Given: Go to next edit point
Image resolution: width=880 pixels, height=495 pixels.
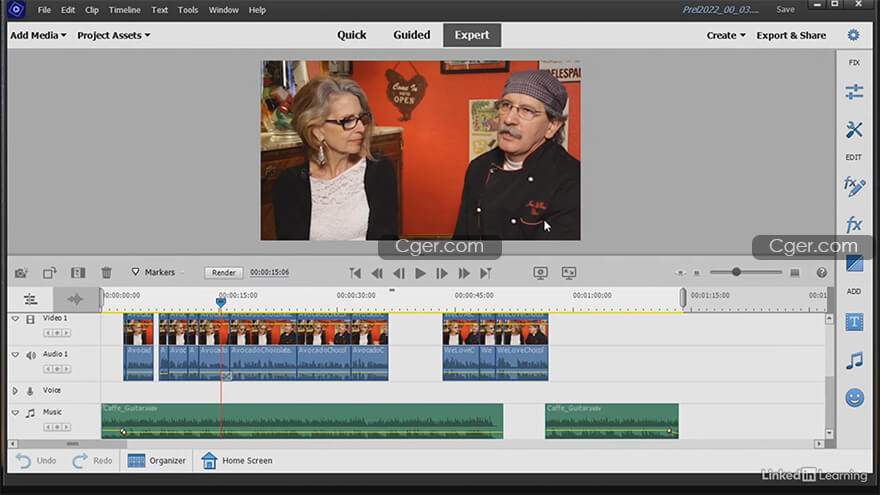Looking at the screenshot, I should [x=485, y=273].
